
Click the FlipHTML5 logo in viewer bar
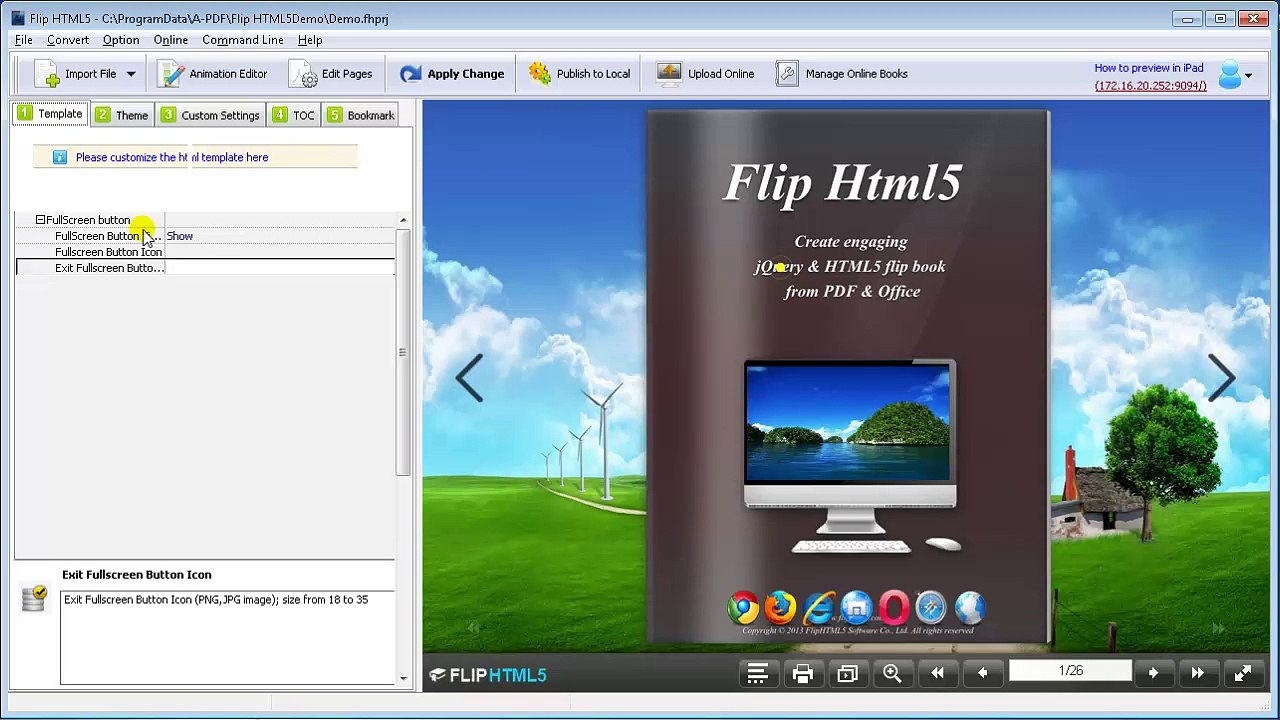pyautogui.click(x=488, y=675)
